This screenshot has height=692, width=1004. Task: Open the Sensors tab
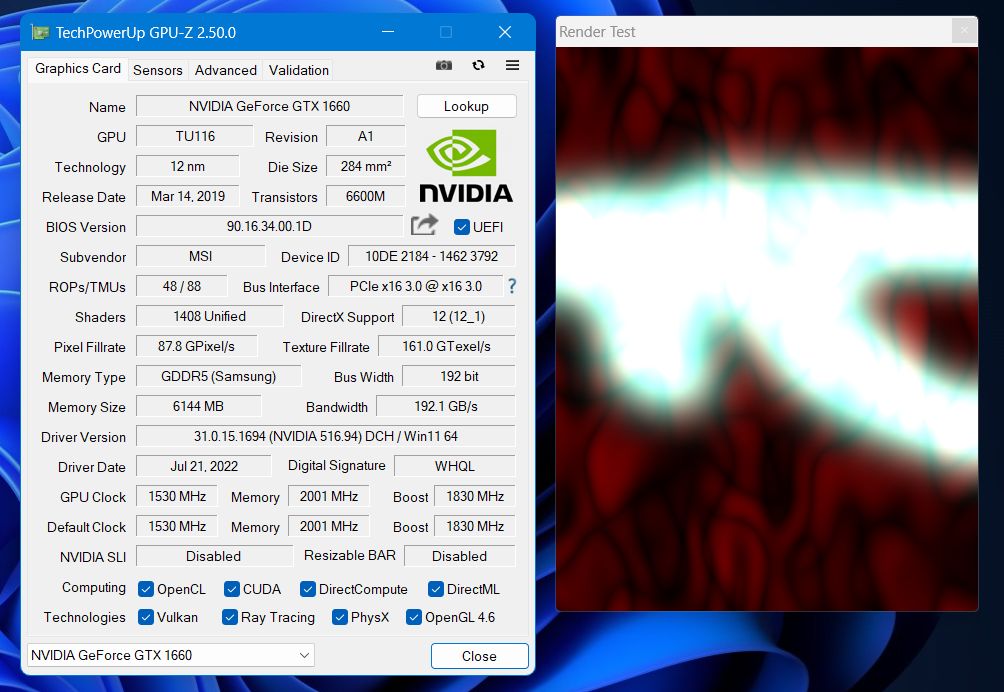158,70
